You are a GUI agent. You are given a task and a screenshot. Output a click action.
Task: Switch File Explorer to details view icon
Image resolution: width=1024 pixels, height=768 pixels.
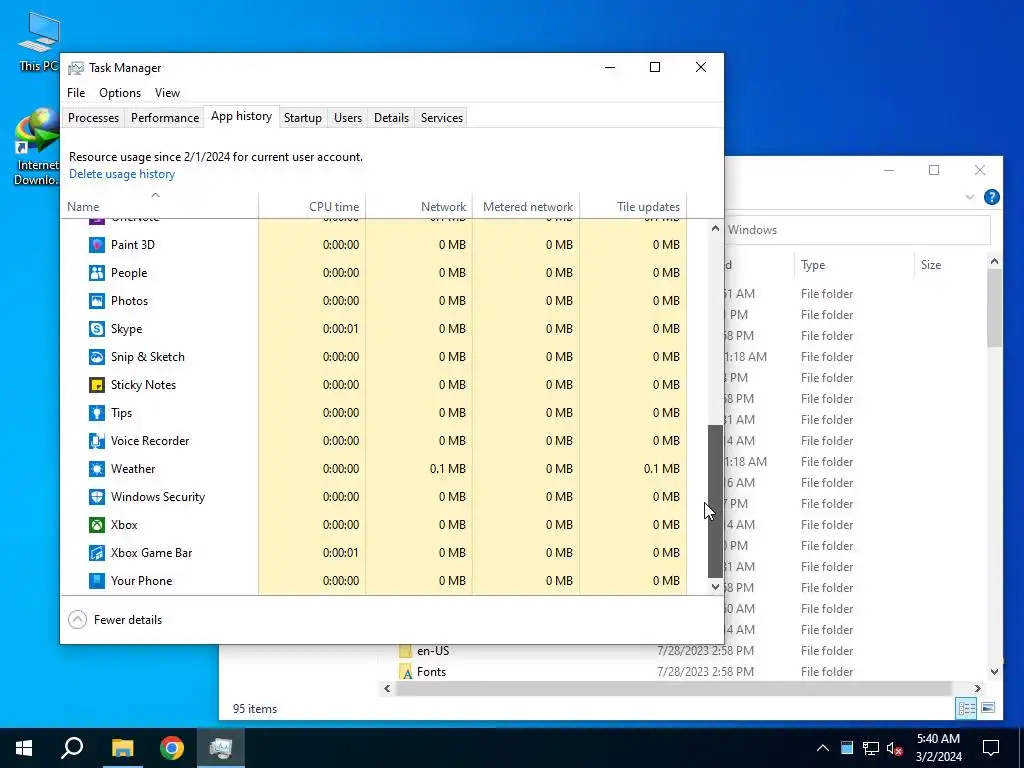[967, 708]
